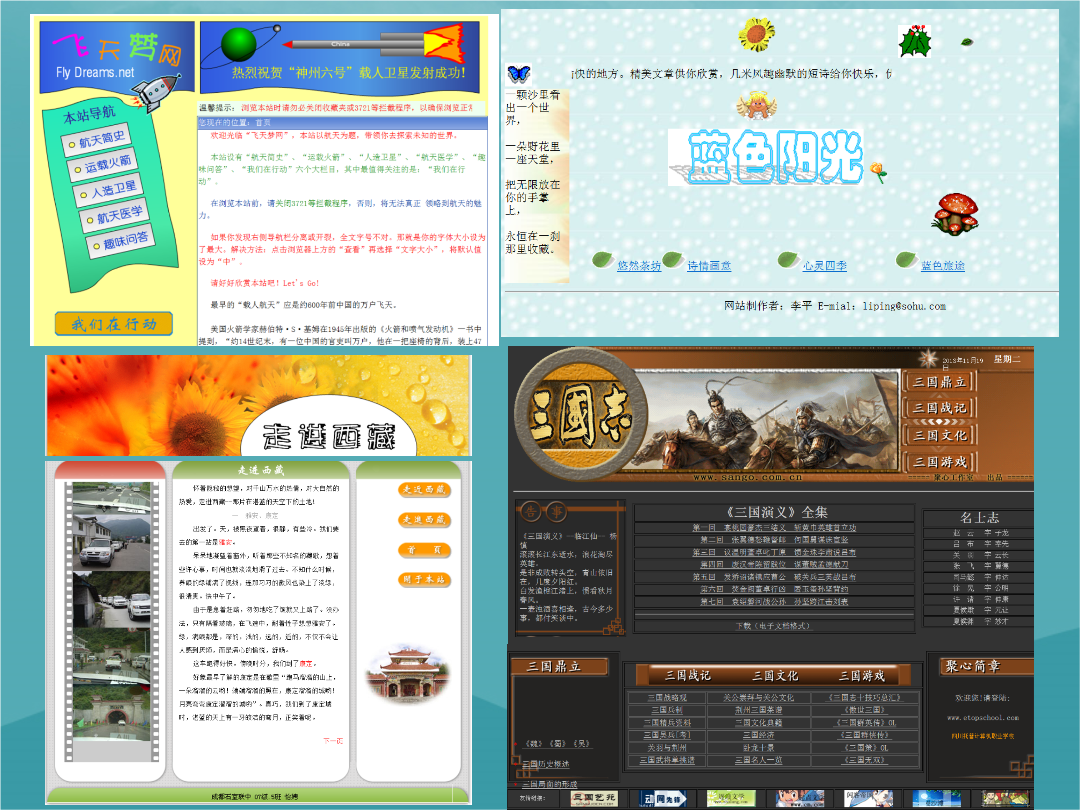Open the 网先锋 friend-link banner

663,799
